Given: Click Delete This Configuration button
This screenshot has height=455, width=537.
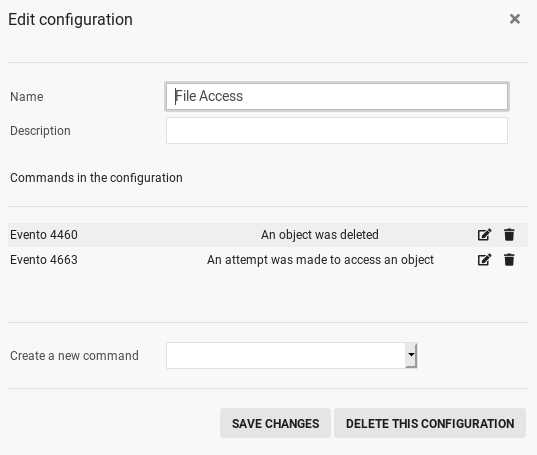Looking at the screenshot, I should (x=430, y=423).
